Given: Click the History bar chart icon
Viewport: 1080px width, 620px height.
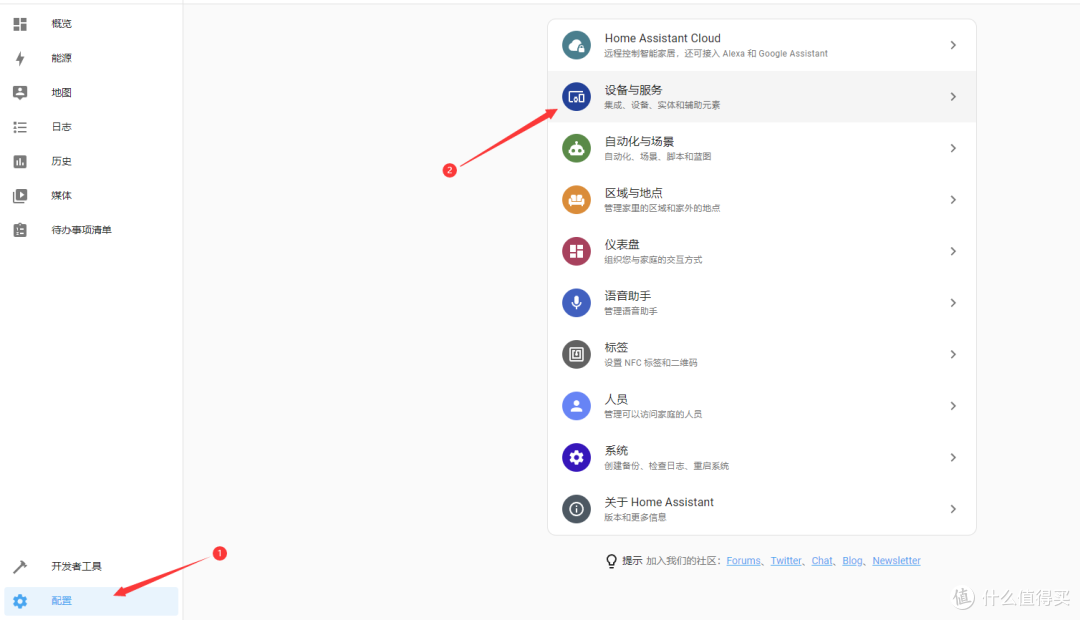Looking at the screenshot, I should pyautogui.click(x=20, y=161).
